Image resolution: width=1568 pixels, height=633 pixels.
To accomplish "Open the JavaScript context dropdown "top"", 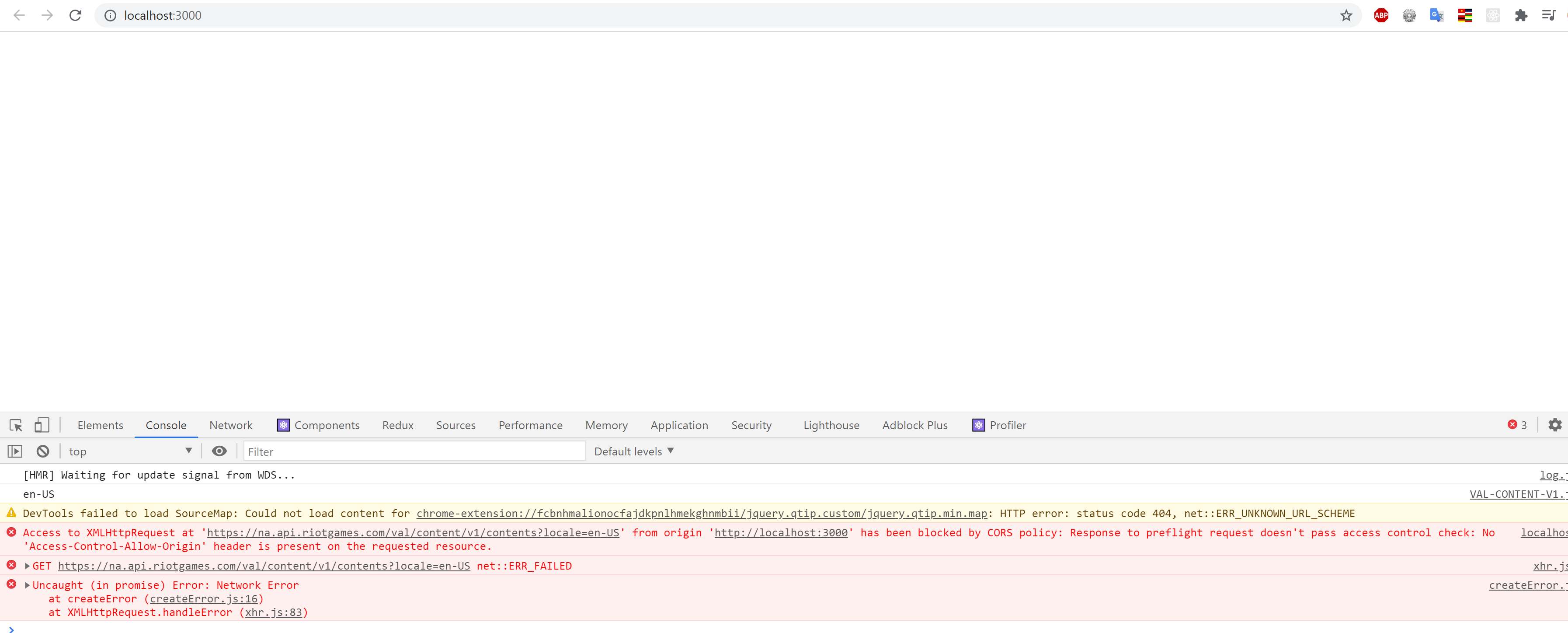I will click(x=130, y=451).
